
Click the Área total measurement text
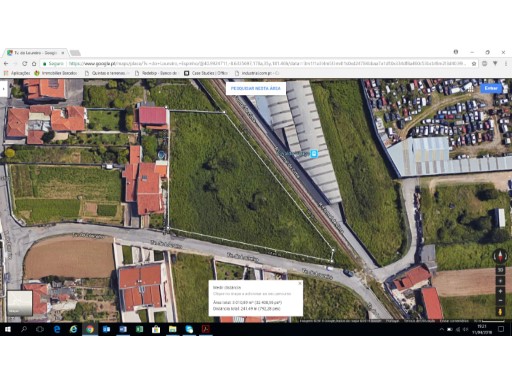tap(247, 302)
